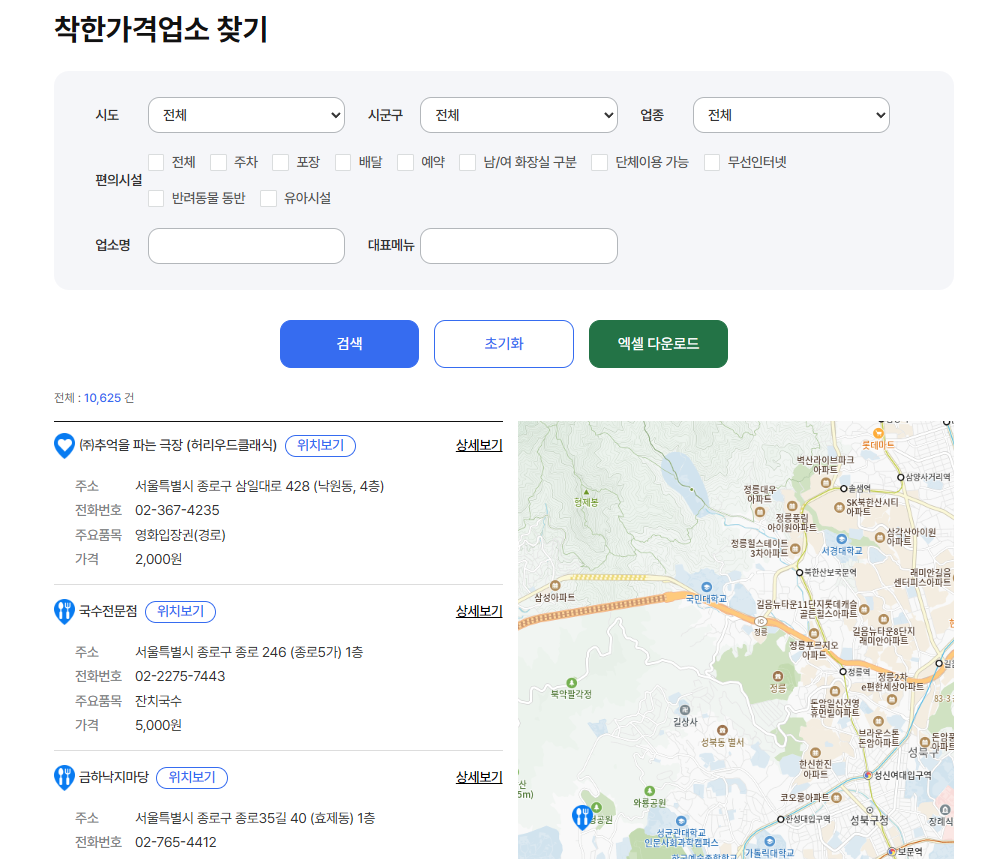The width and height of the screenshot is (999, 859).
Task: Click 솔샘역 station marker on map
Action: click(x=843, y=488)
